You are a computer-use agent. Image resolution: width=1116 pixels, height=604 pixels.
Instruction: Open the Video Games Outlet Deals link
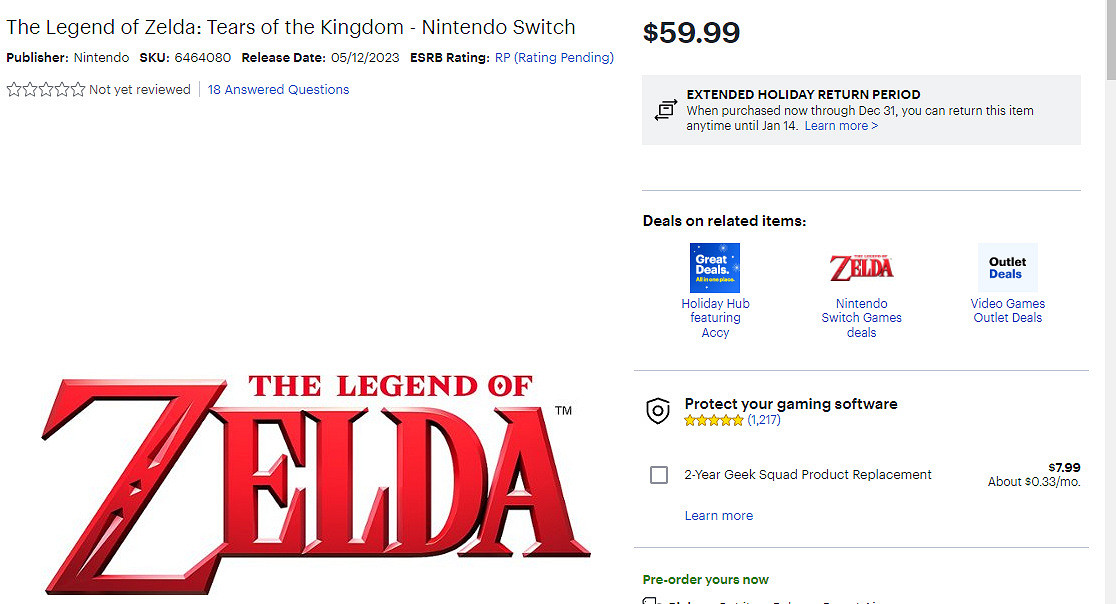(x=1007, y=311)
